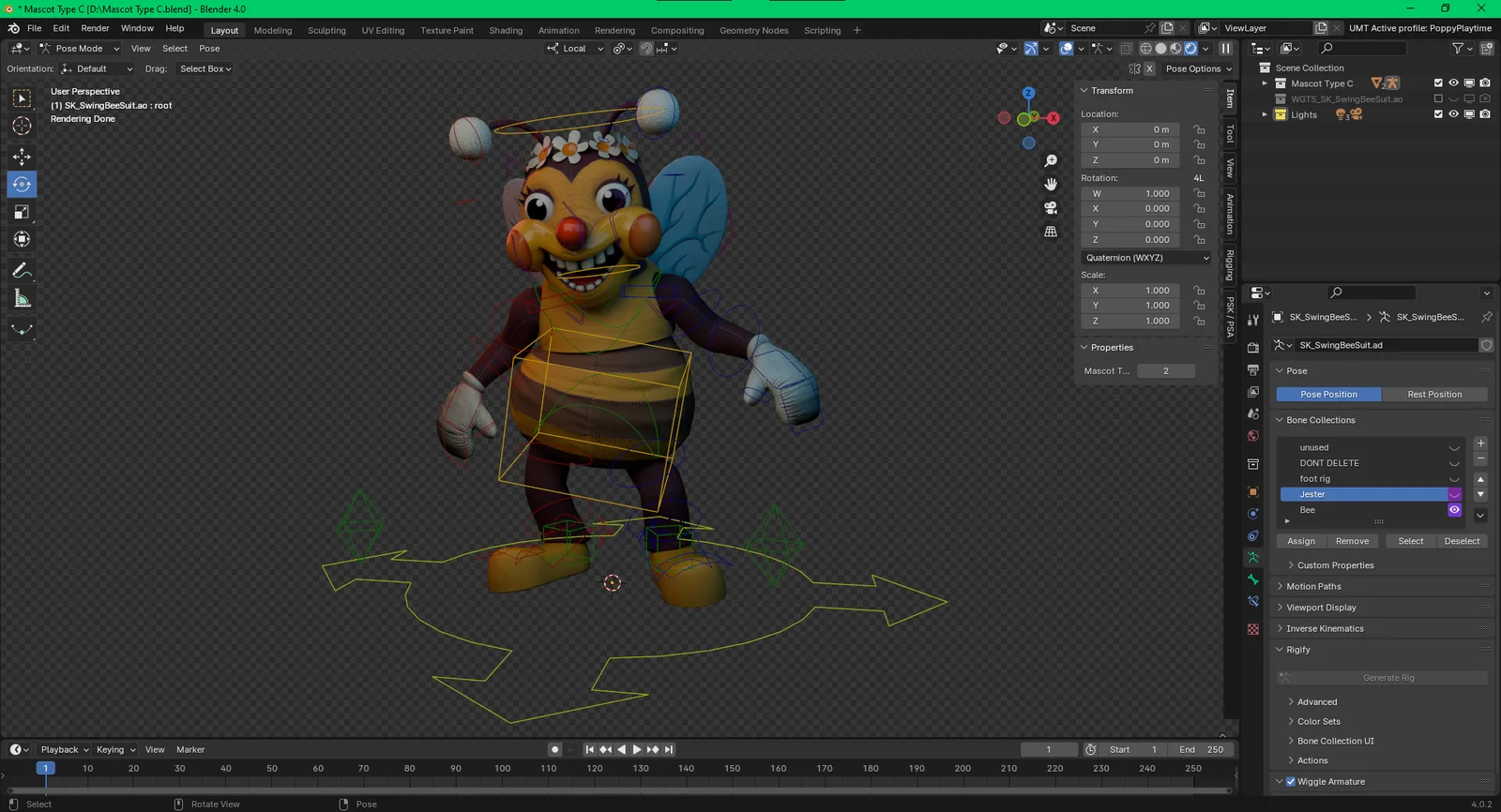The height and width of the screenshot is (812, 1501).
Task: Toggle the camera view icon
Action: [1051, 207]
